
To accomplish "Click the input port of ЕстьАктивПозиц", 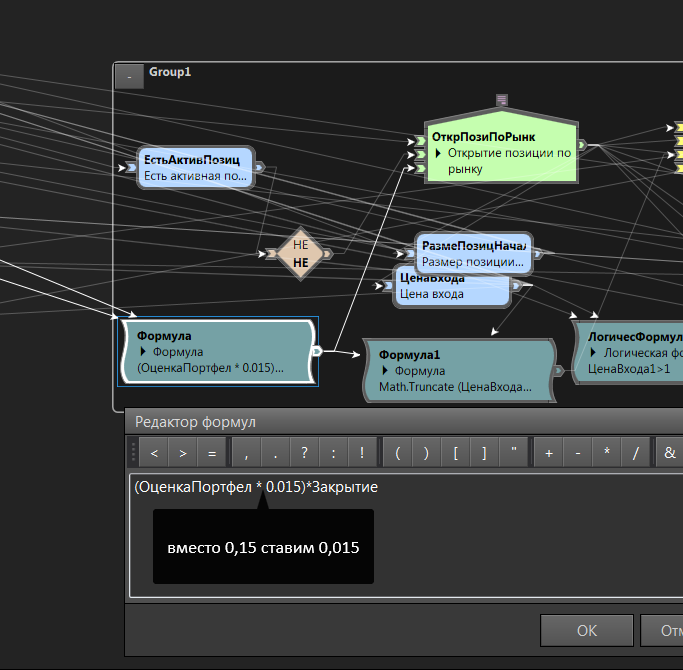I will [131, 168].
